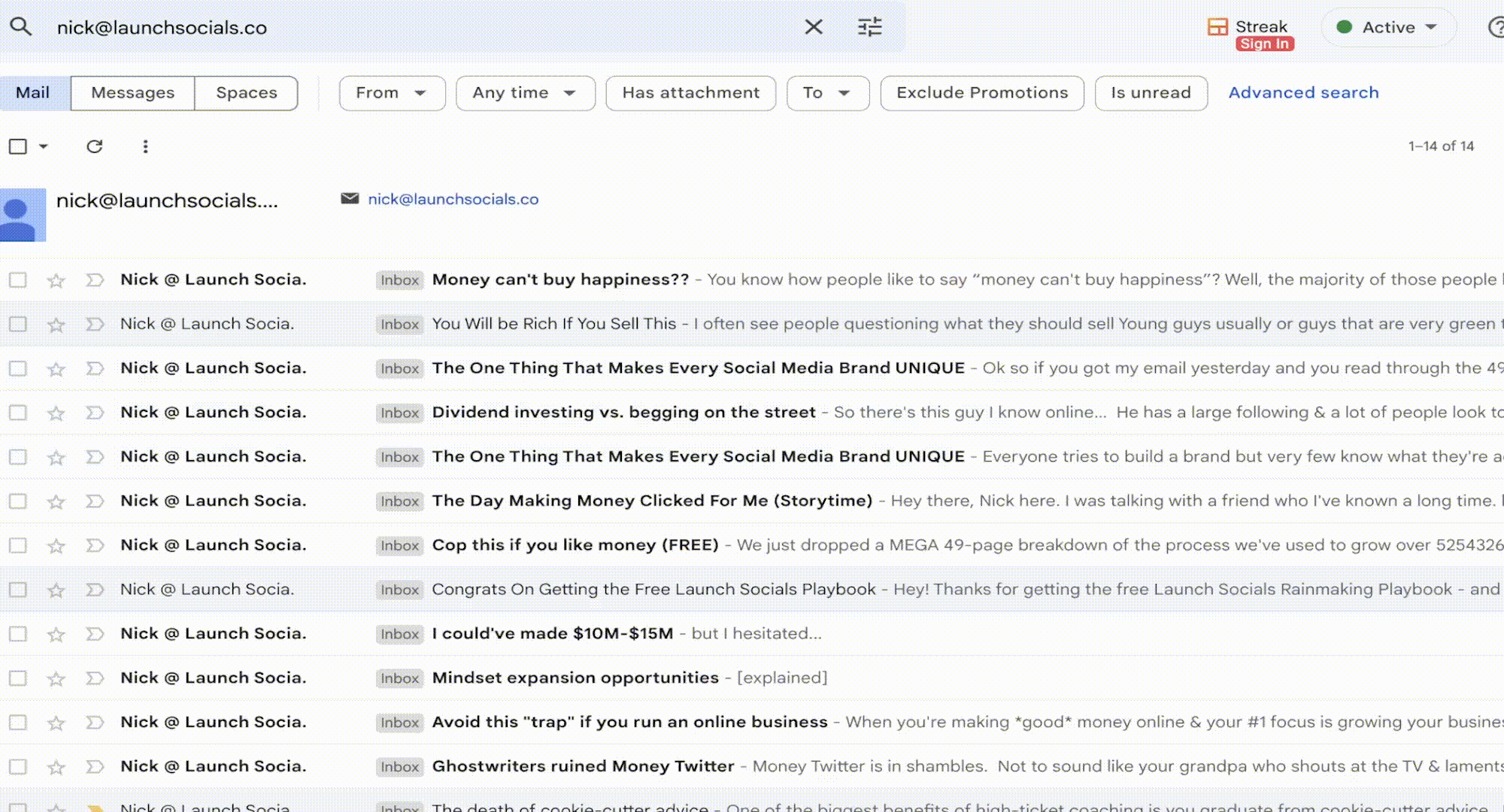Star the 'Money can't buy happiness??' email
The height and width of the screenshot is (812, 1504).
click(56, 280)
